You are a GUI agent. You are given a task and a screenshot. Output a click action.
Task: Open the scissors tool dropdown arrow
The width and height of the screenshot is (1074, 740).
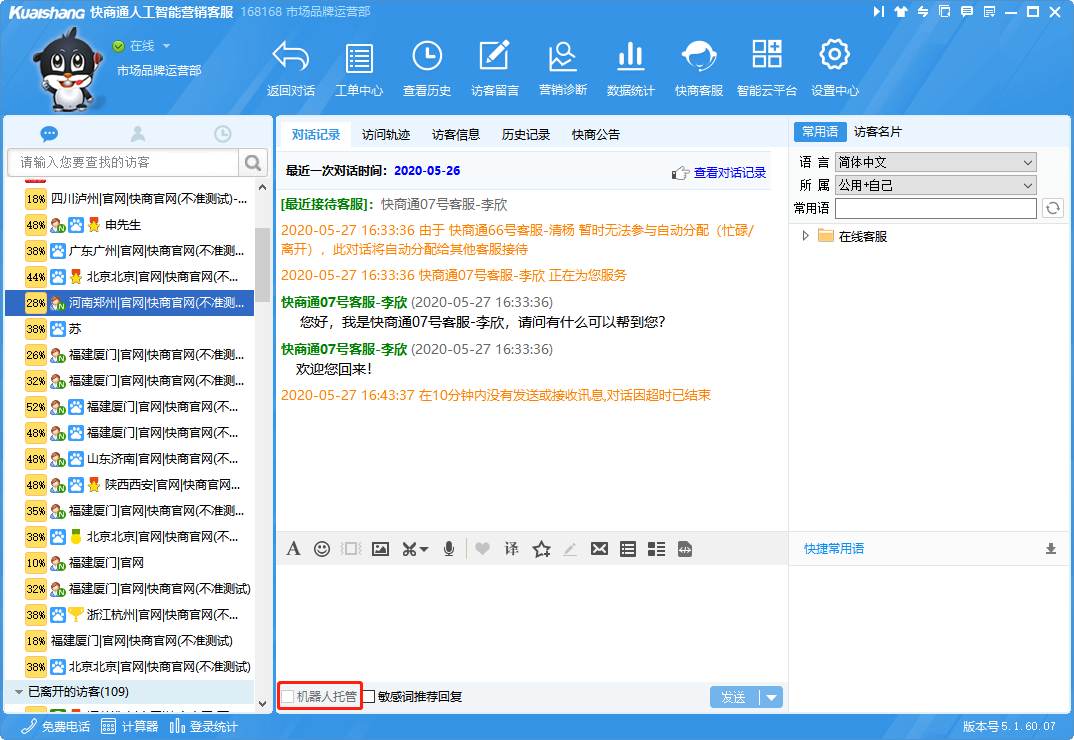(x=424, y=550)
